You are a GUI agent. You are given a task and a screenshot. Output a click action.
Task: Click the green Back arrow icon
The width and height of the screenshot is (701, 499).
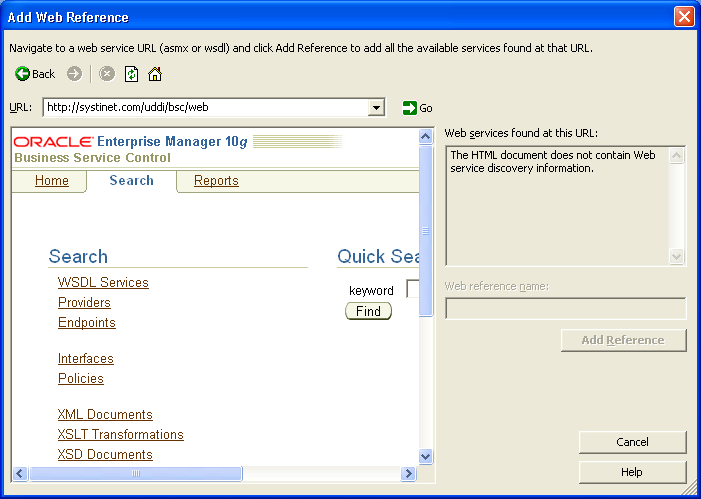(22, 74)
